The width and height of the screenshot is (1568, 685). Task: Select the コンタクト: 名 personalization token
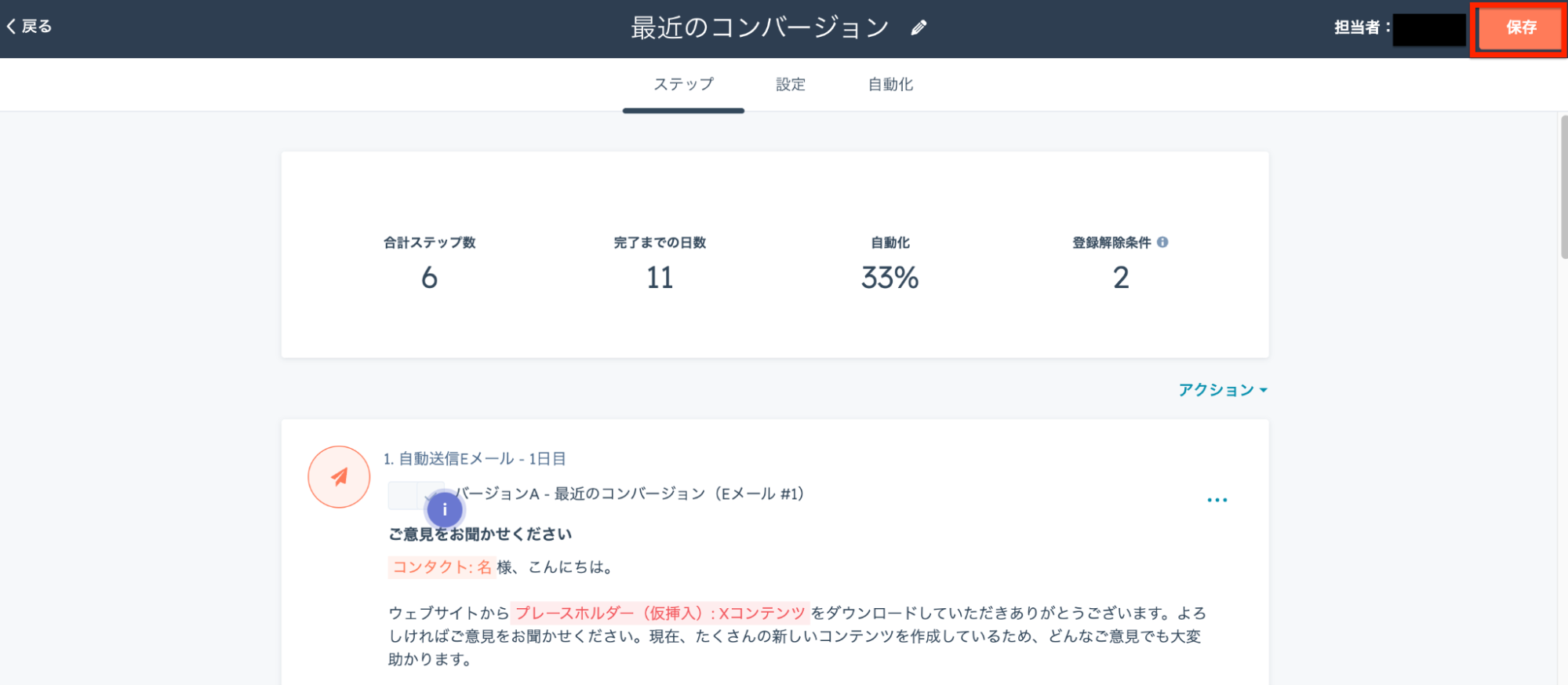click(x=442, y=567)
